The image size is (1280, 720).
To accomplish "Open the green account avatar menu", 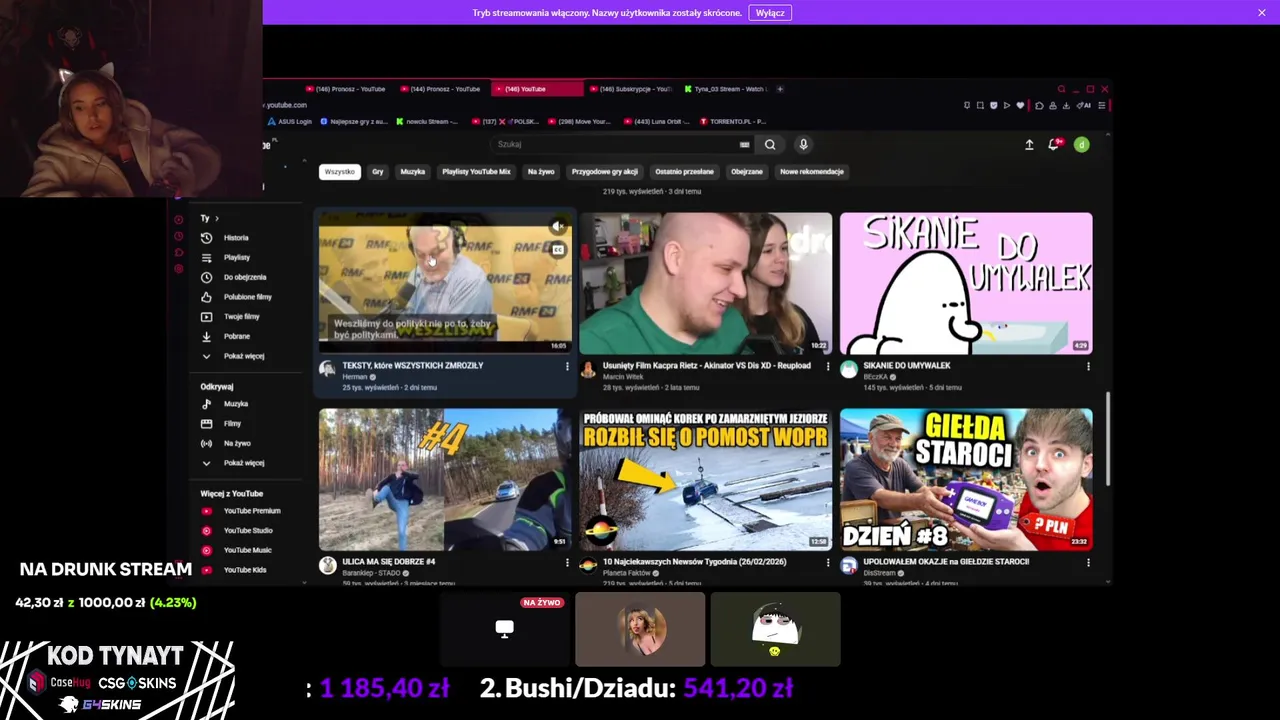I will [1081, 145].
